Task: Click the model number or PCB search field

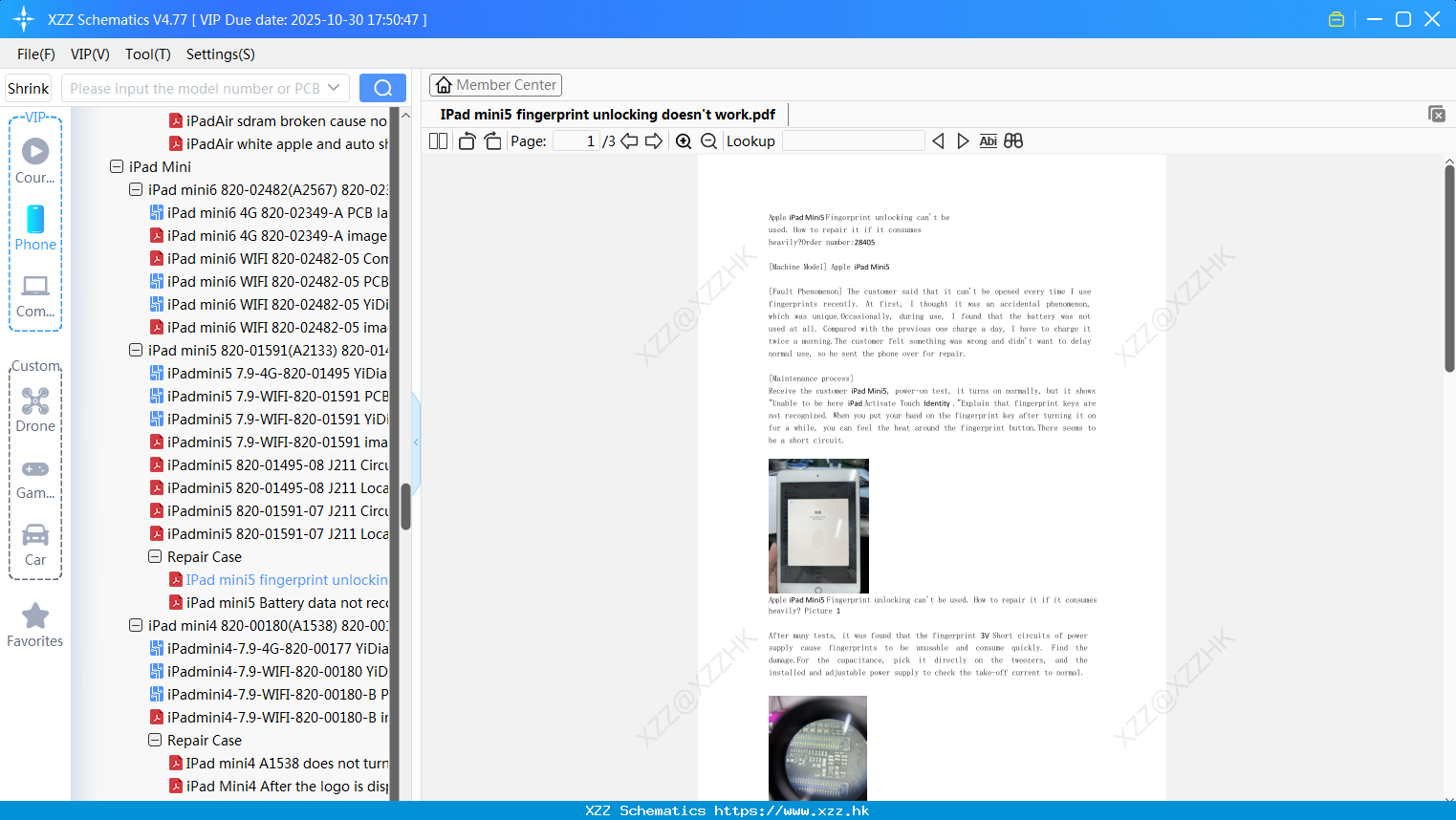Action: [195, 88]
